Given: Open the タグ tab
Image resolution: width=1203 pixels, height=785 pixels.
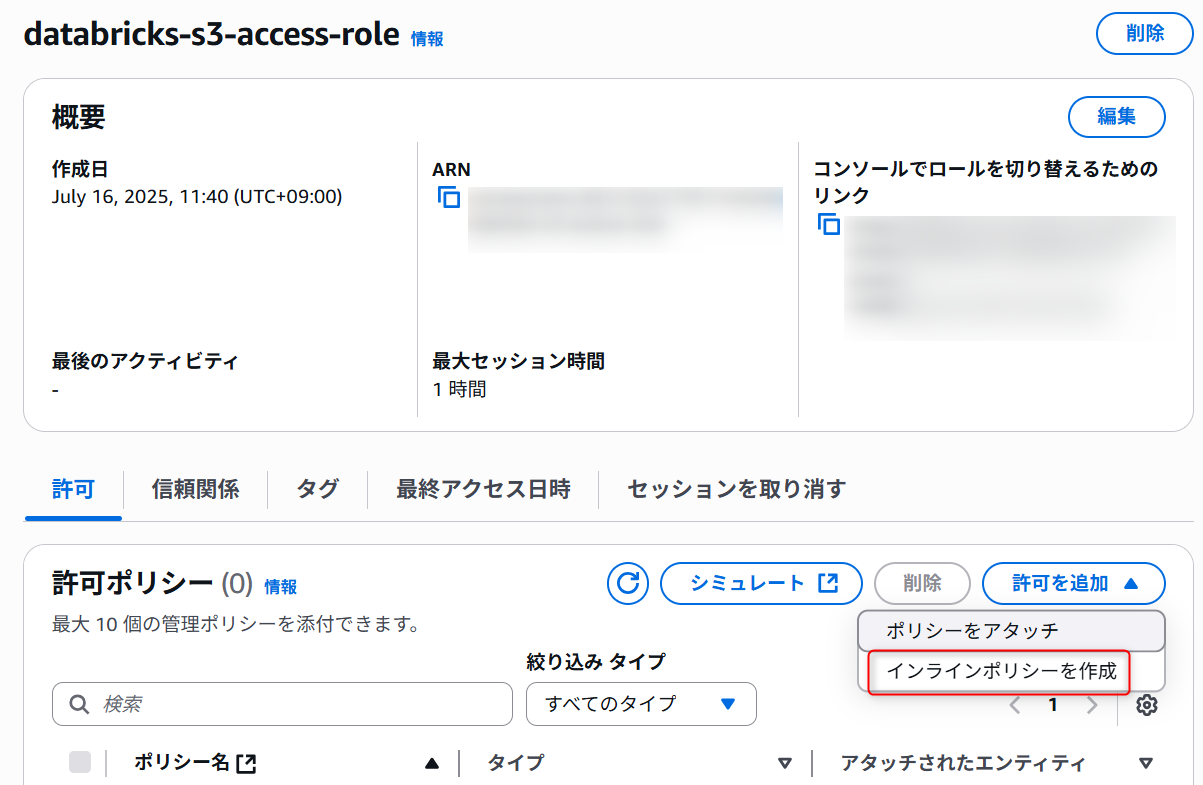Looking at the screenshot, I should 317,489.
